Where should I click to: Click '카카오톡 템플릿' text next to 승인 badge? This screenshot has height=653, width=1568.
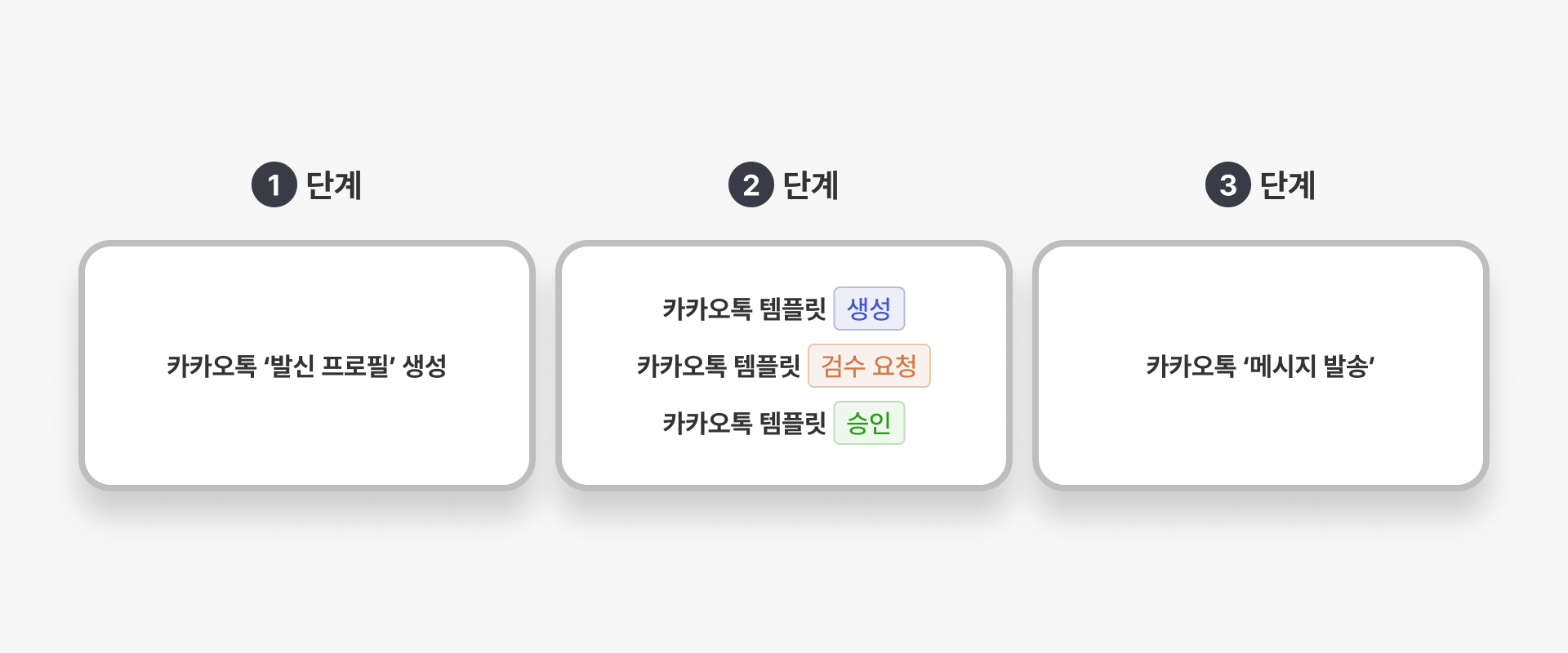(x=744, y=423)
